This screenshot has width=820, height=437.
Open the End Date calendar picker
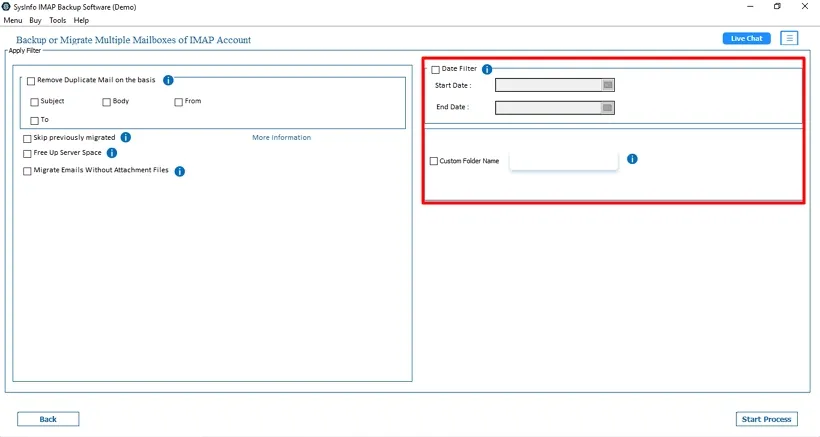point(607,108)
